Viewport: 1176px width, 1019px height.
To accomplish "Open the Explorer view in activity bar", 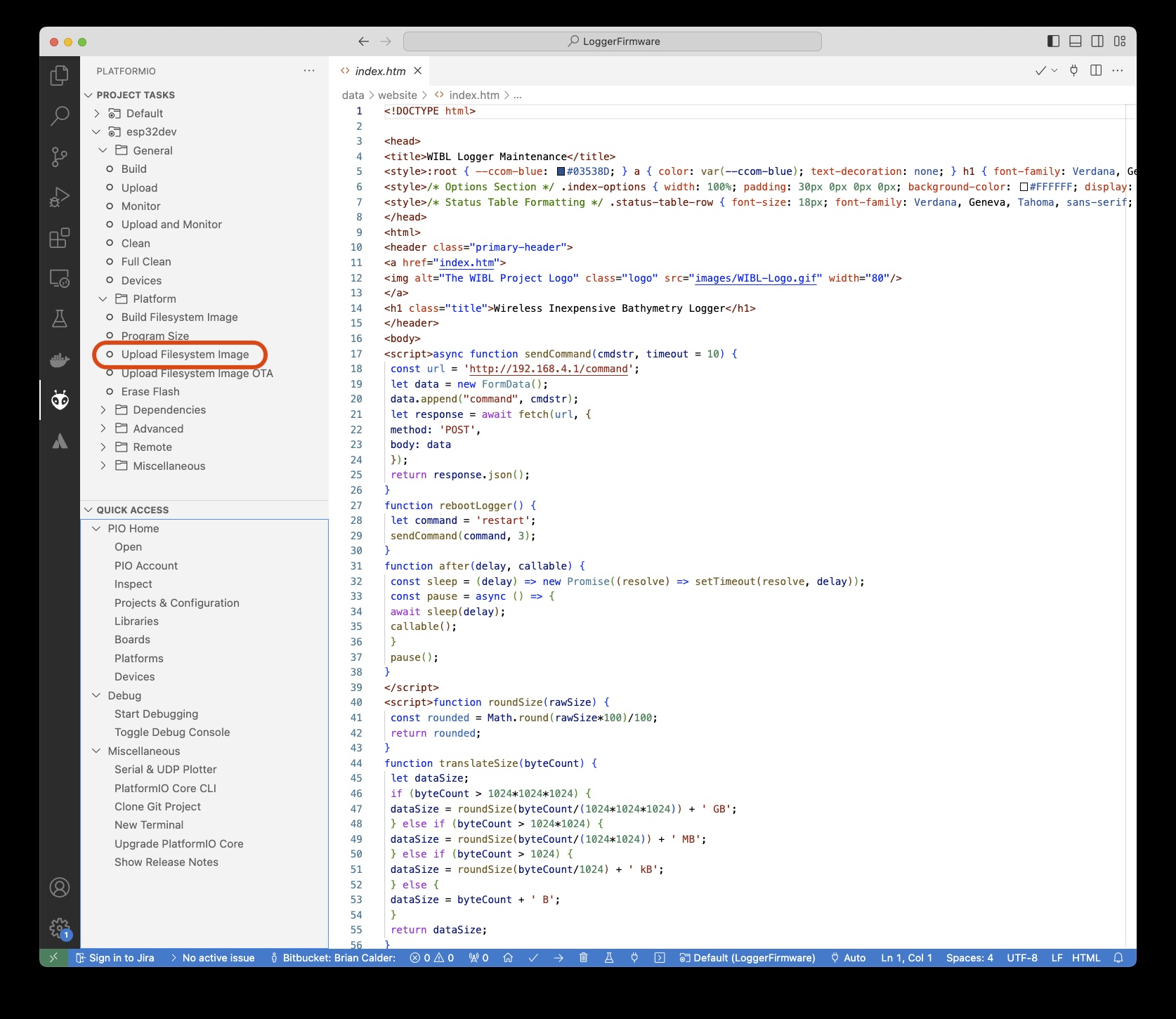I will click(60, 75).
